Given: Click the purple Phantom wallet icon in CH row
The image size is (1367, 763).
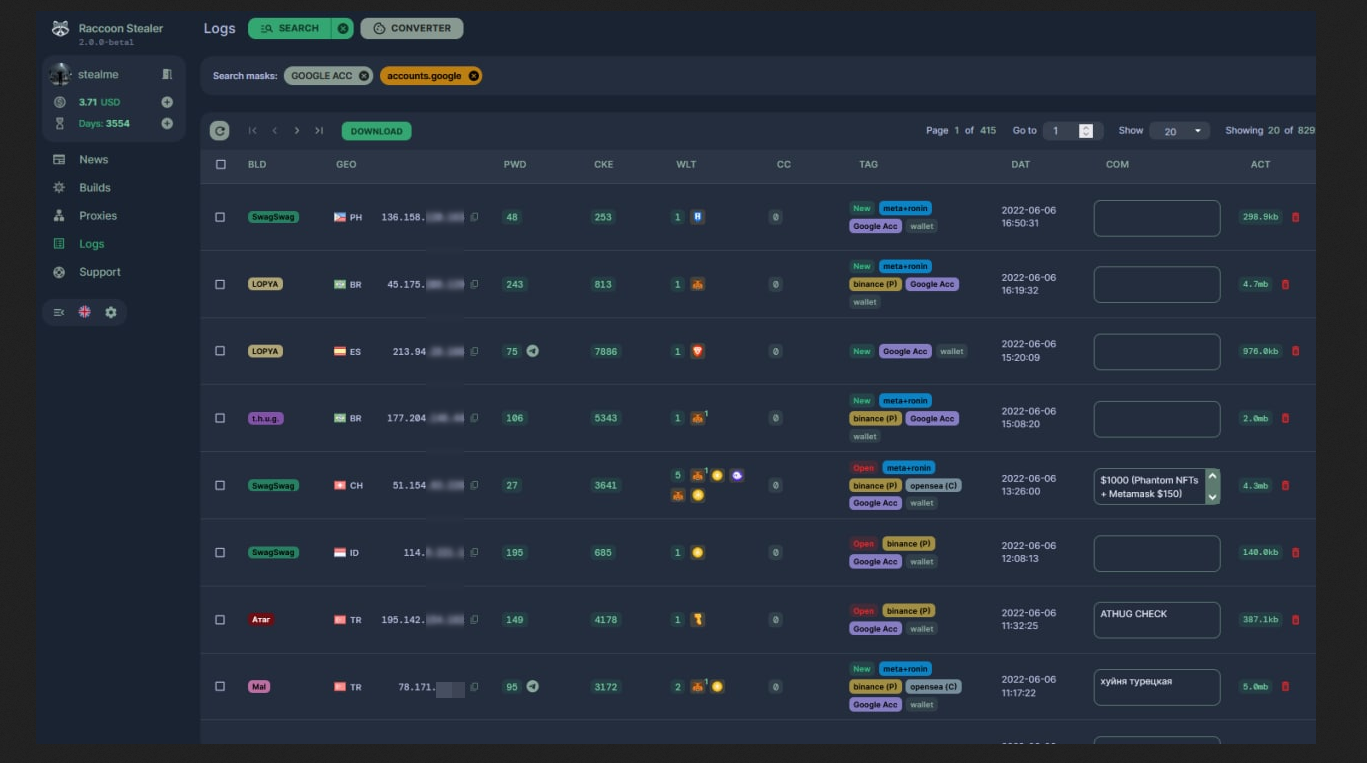Looking at the screenshot, I should 737,476.
